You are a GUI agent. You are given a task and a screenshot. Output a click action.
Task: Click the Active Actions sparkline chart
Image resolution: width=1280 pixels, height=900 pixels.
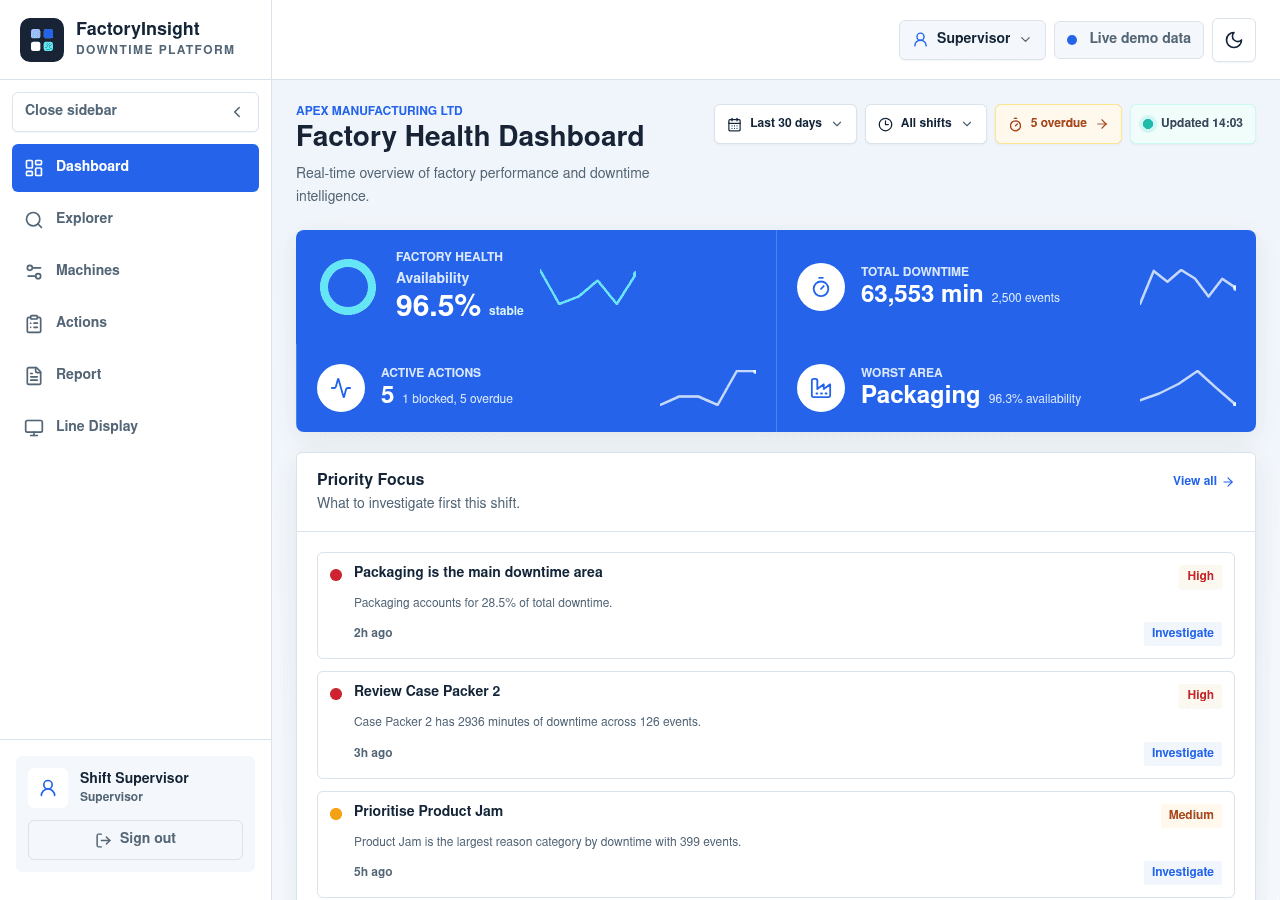pyautogui.click(x=708, y=388)
